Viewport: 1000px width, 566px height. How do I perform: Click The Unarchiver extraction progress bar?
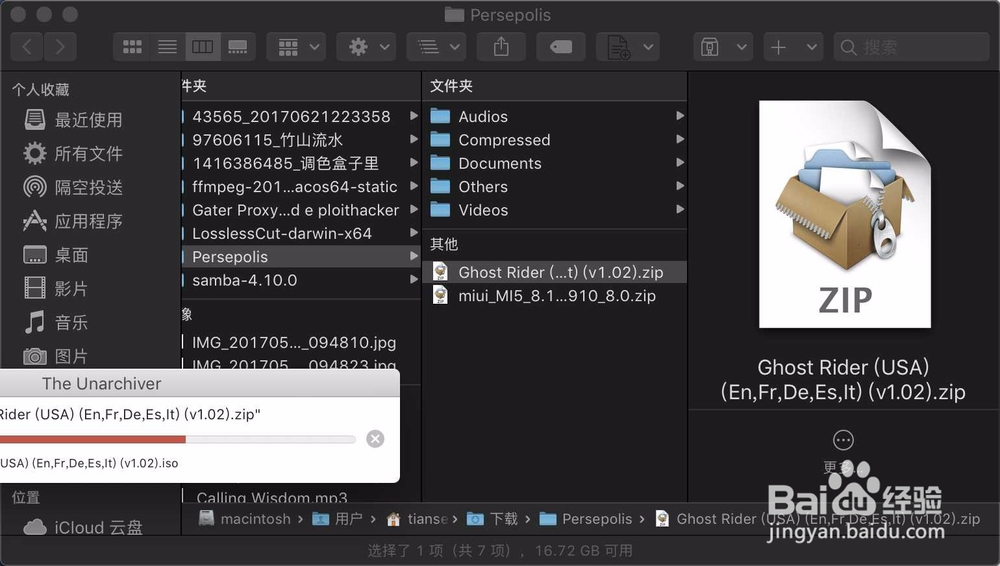[x=178, y=439]
